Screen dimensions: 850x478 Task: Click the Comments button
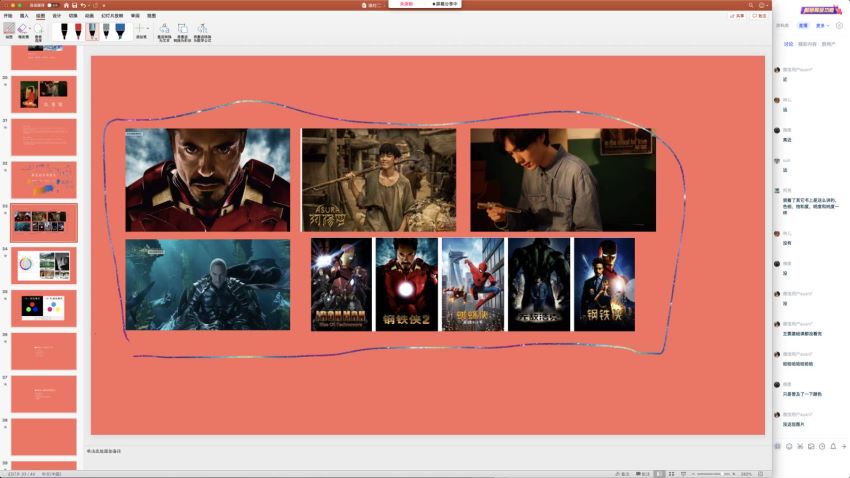759,16
